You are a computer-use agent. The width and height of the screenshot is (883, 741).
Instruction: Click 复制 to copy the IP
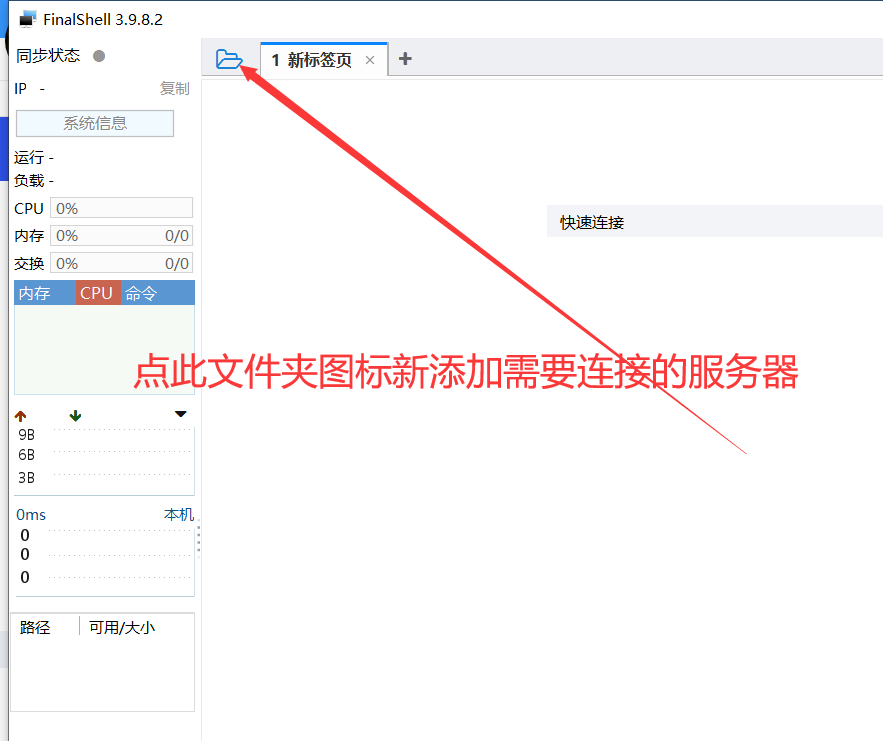click(x=174, y=88)
